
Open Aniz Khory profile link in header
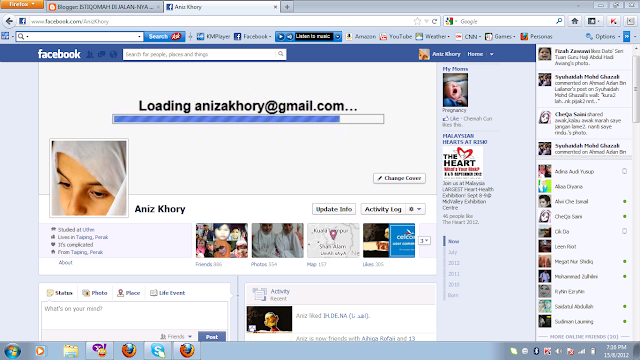(x=440, y=54)
